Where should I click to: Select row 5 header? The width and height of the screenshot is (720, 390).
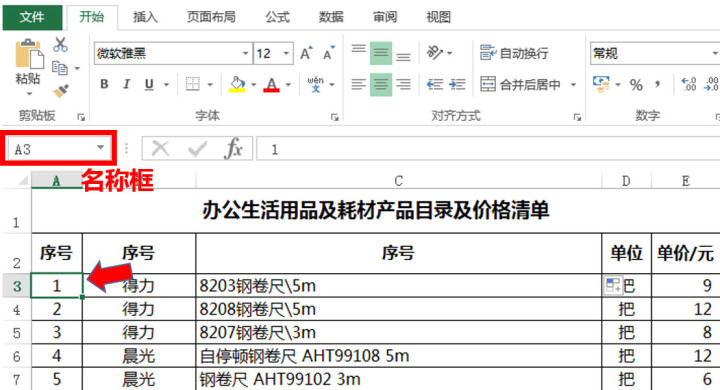pos(17,333)
